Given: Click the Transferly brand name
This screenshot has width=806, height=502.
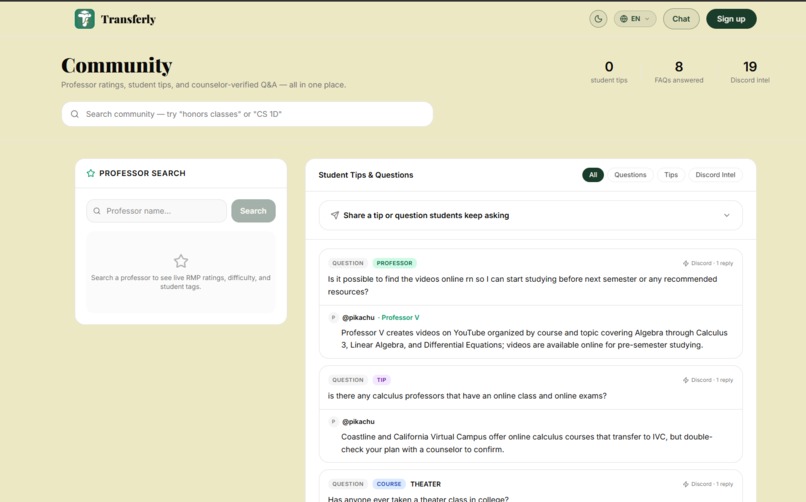Looking at the screenshot, I should click(x=128, y=20).
